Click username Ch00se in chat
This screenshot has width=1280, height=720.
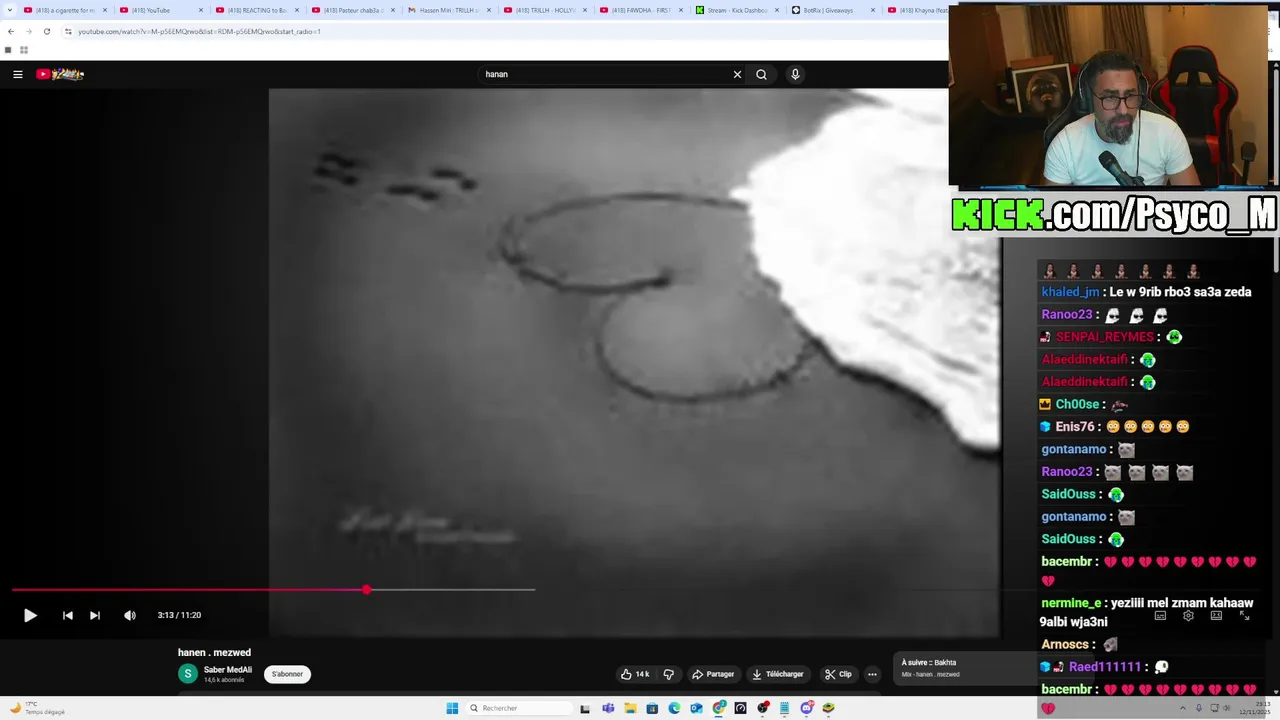point(1078,404)
